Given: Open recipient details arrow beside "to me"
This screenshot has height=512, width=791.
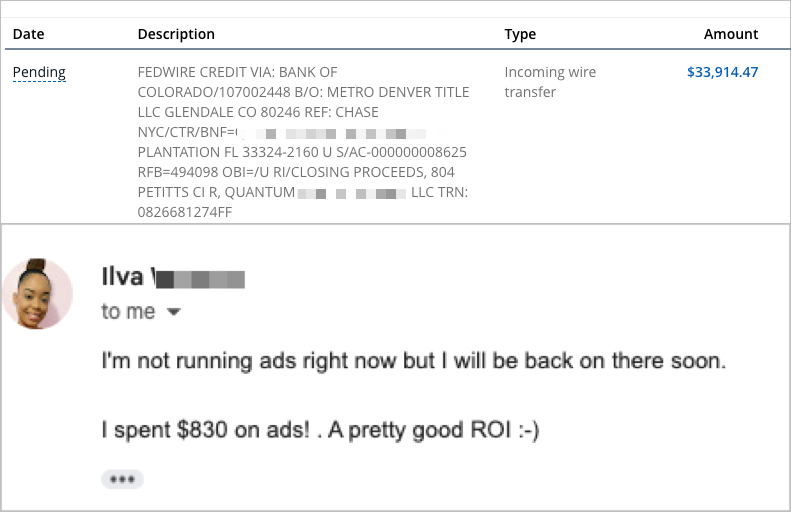Looking at the screenshot, I should (174, 313).
